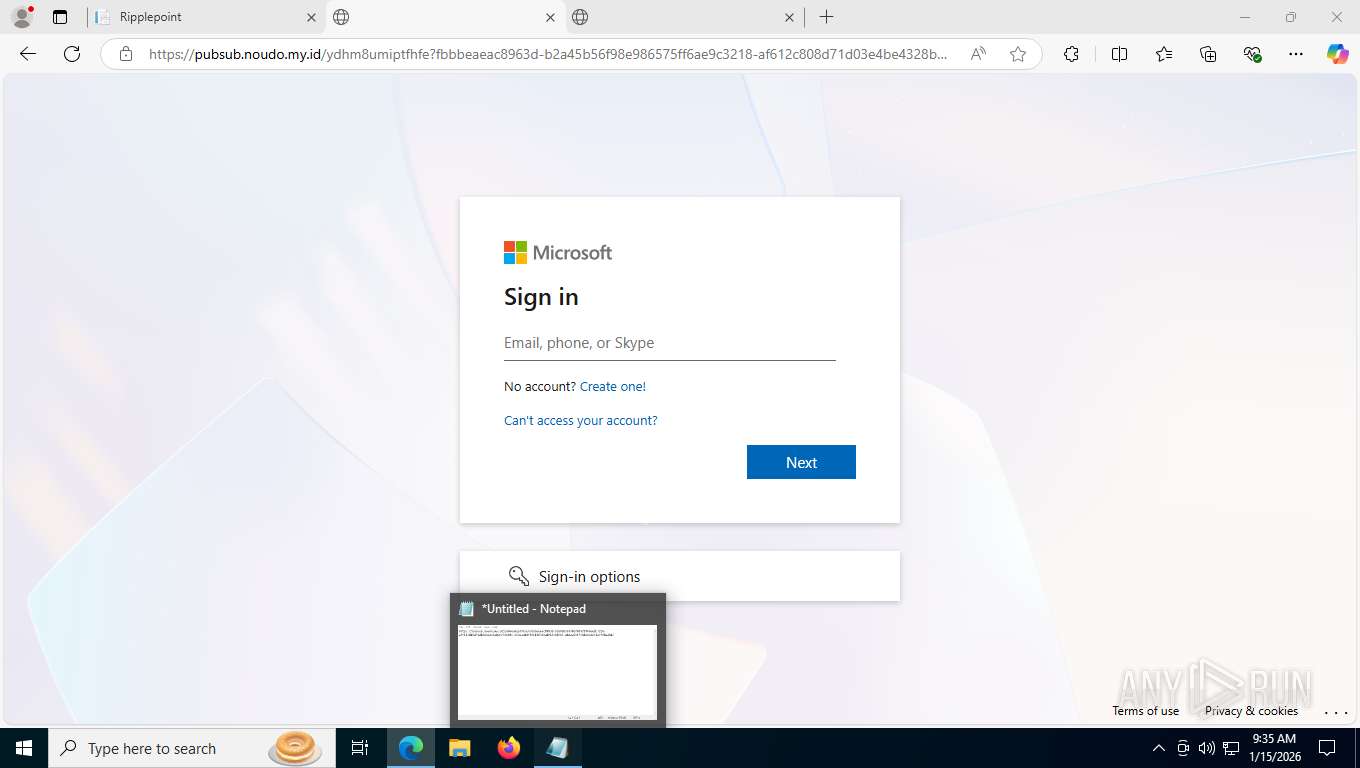Switch to the Ripplepoint tab
1360x768 pixels.
[x=205, y=17]
